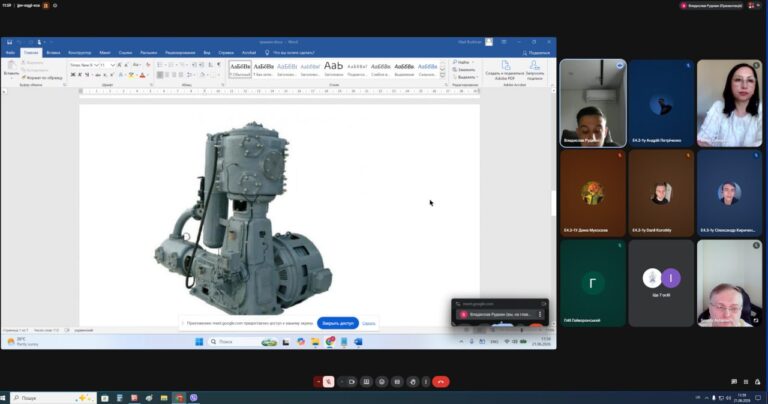Unmute the microphone in Meet controls
This screenshot has height=404, width=768.
click(329, 381)
